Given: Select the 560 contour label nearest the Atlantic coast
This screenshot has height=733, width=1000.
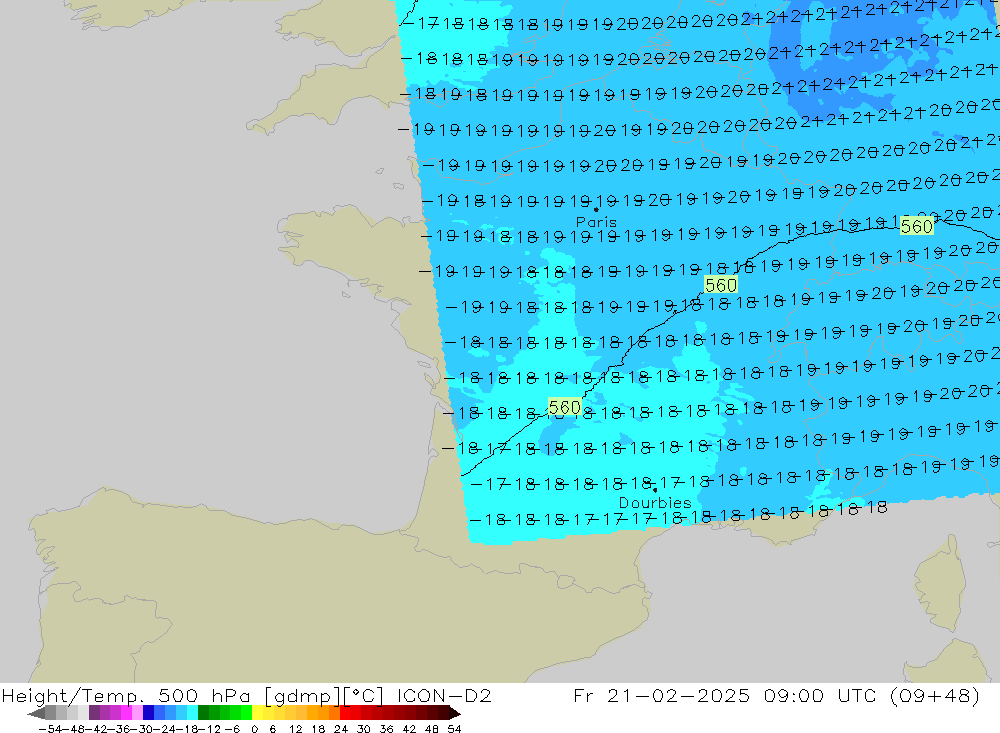Looking at the screenshot, I should tap(564, 407).
